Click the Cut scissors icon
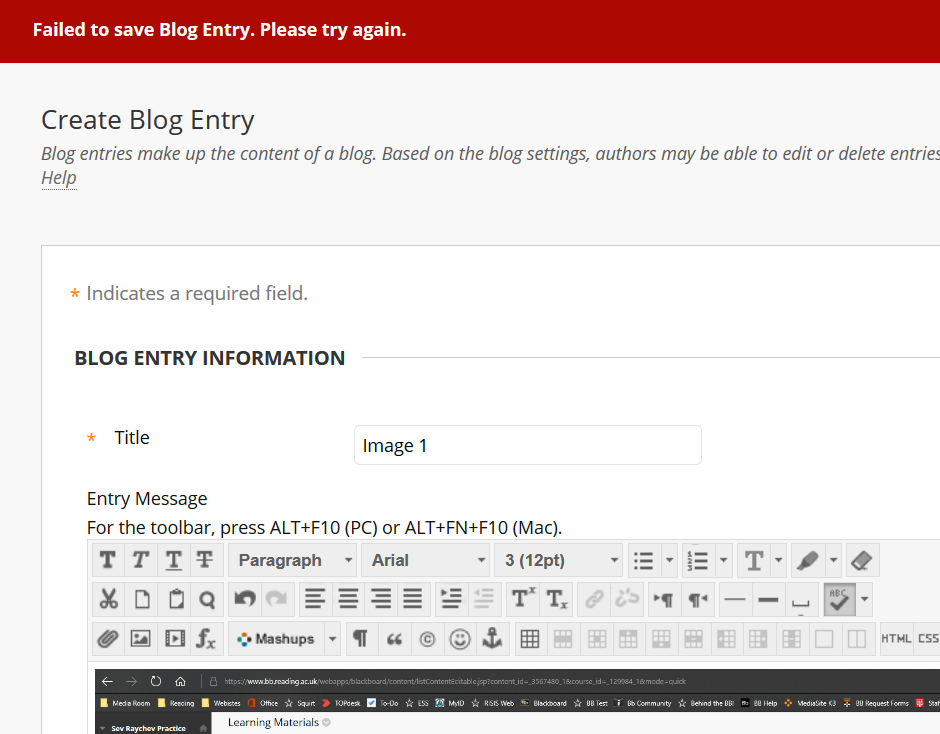Screen dimensions: 940x734 108,599
